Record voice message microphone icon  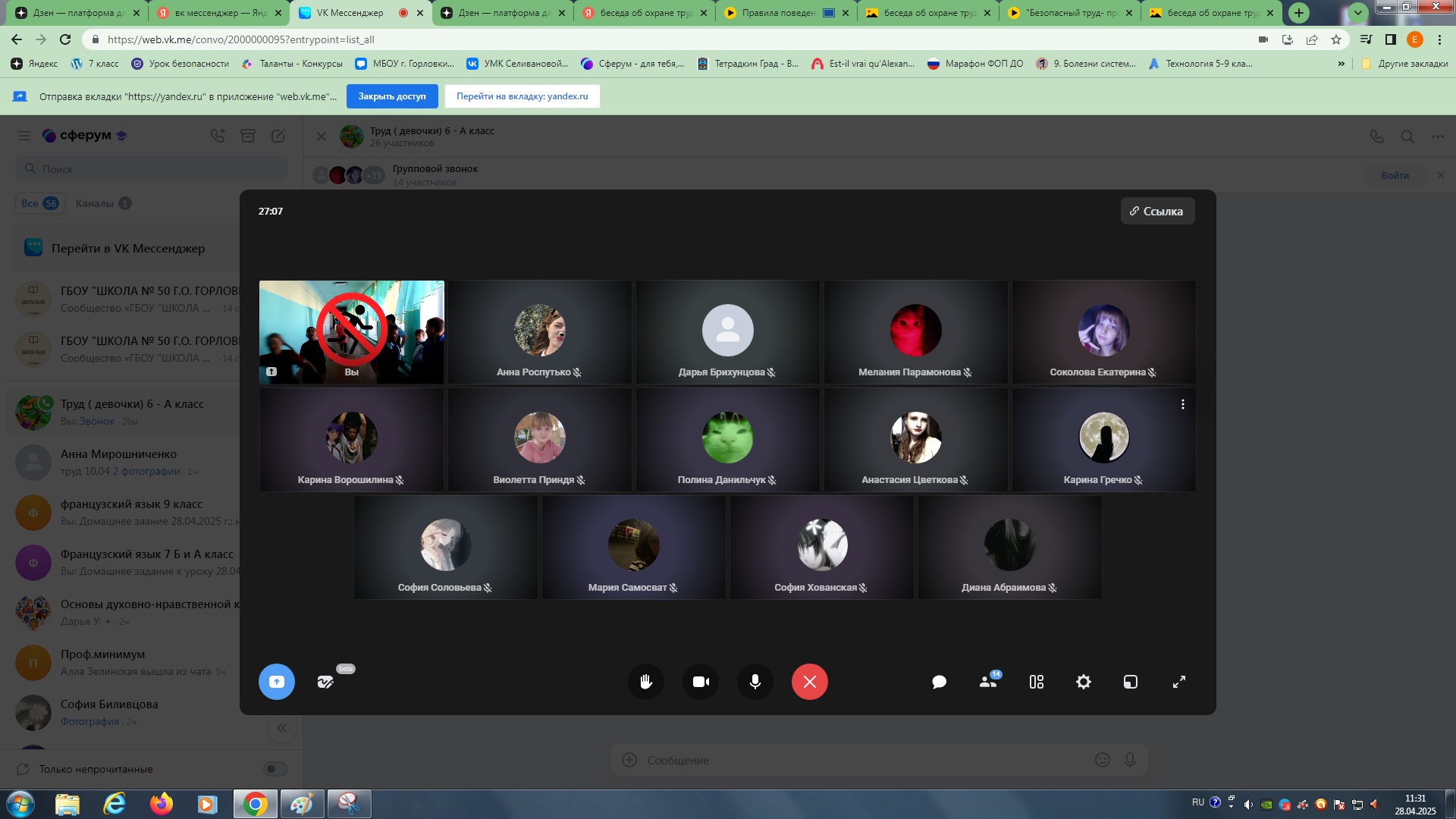1130,760
